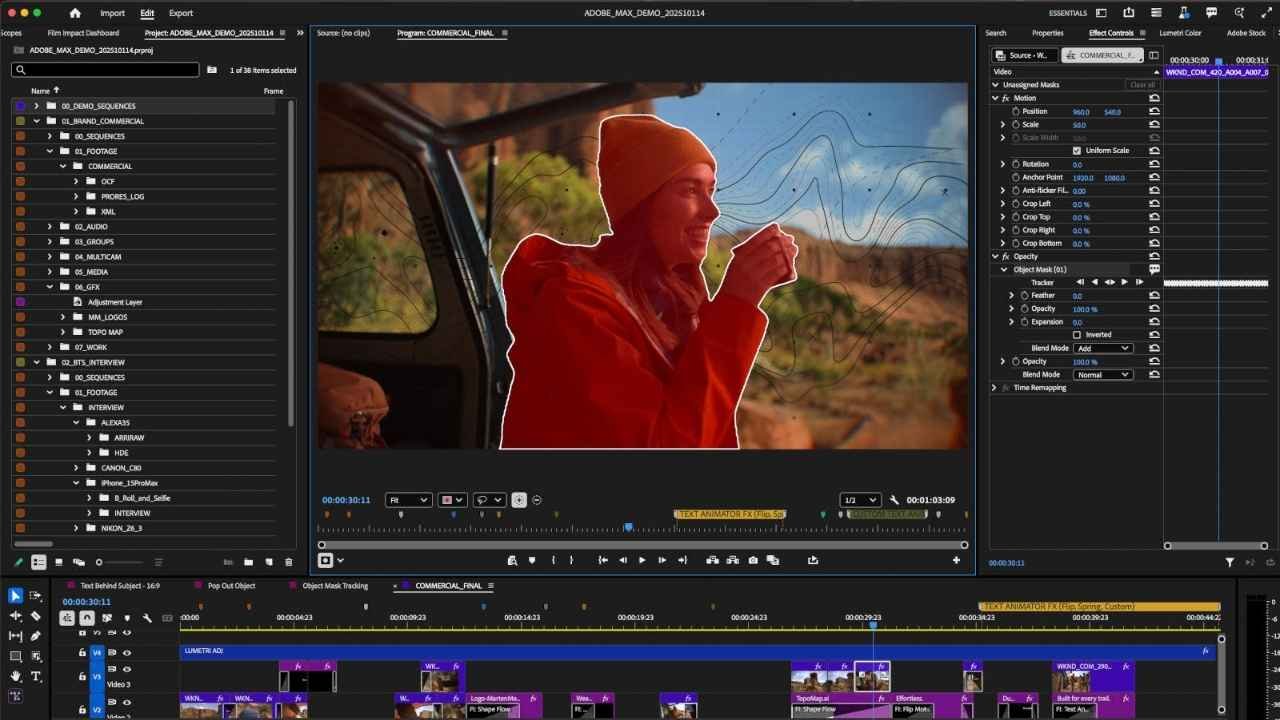Click the Clear all button for Unassigned Masks
1280x720 pixels.
(1143, 85)
